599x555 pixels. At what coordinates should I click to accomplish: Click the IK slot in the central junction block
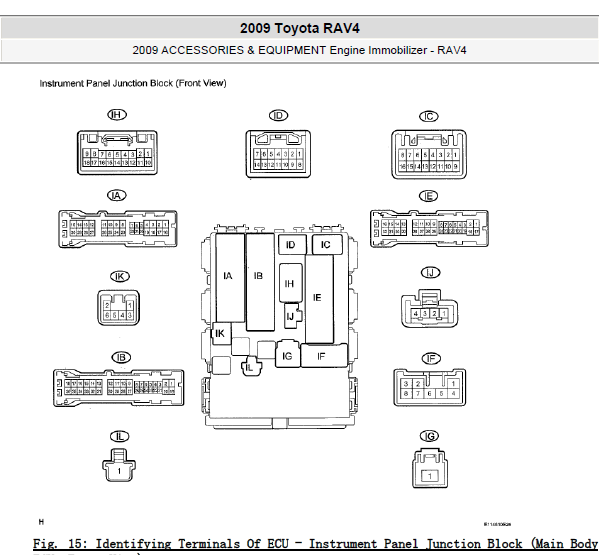click(x=221, y=333)
